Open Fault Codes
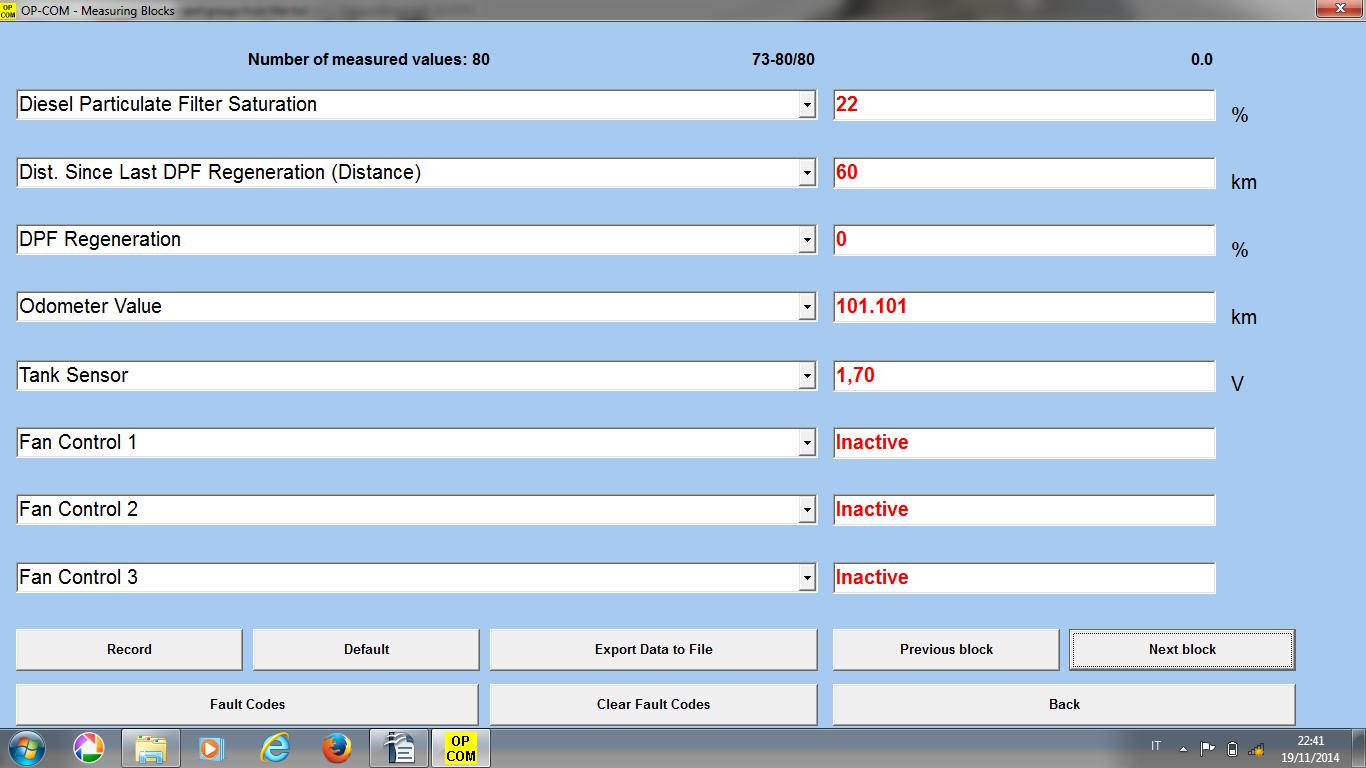This screenshot has width=1366, height=768. 247,704
